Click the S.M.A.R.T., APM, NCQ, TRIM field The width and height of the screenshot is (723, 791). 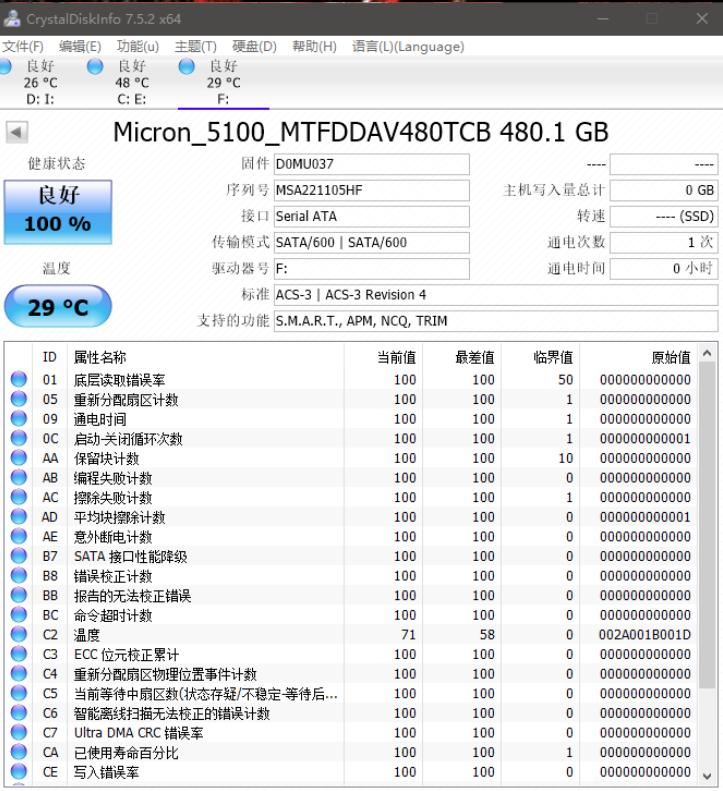coord(495,321)
